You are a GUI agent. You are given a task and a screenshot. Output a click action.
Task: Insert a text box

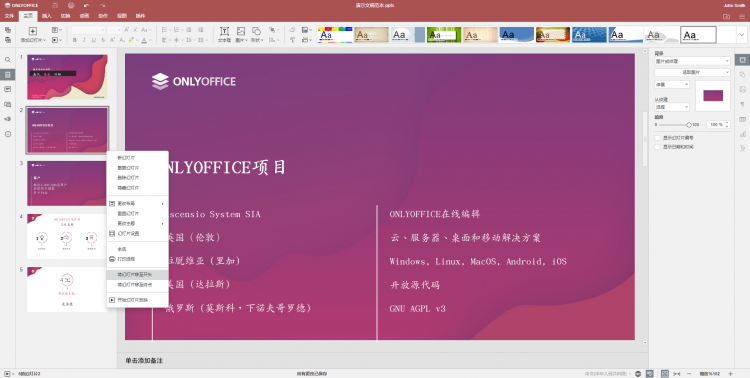224,34
